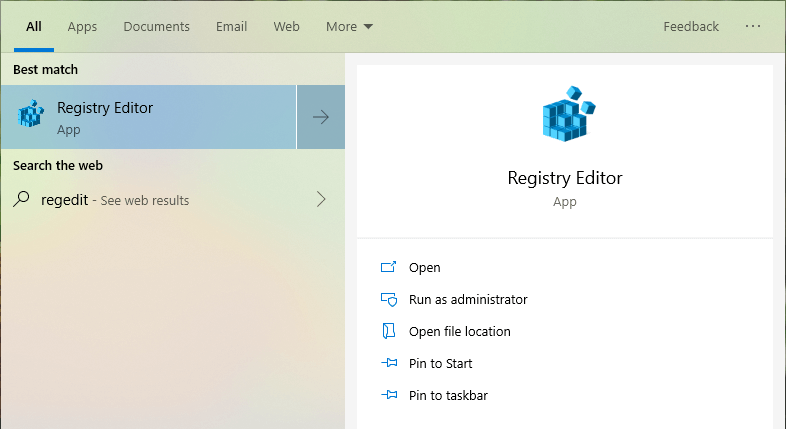Open the More dropdown filter
This screenshot has height=429, width=786.
tap(349, 27)
